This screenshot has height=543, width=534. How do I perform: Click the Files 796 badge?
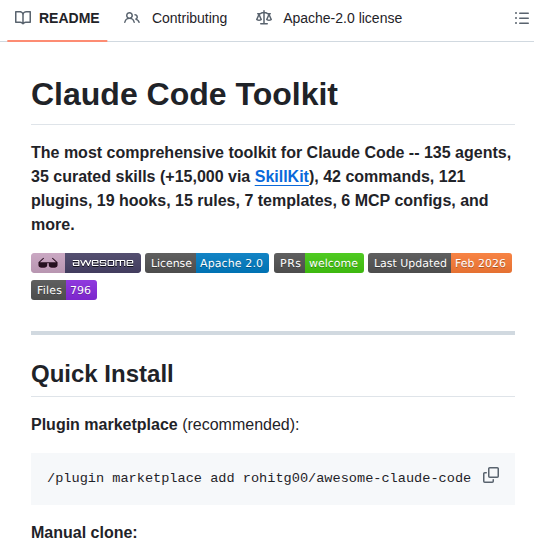[x=64, y=290]
